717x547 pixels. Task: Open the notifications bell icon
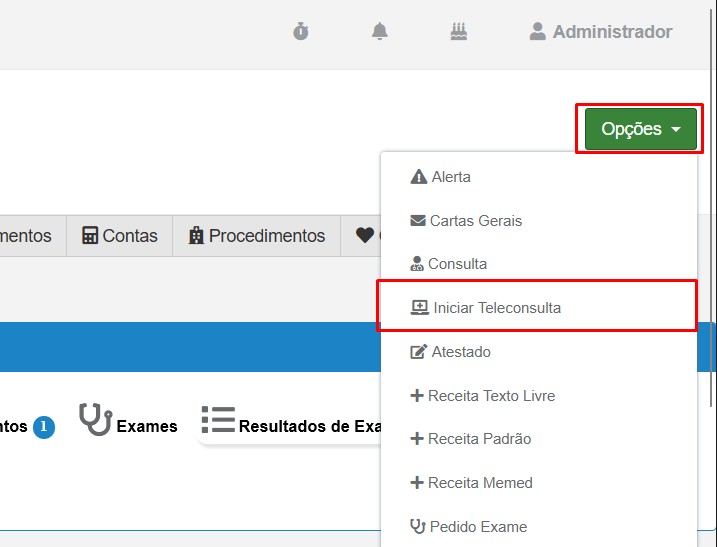[380, 32]
